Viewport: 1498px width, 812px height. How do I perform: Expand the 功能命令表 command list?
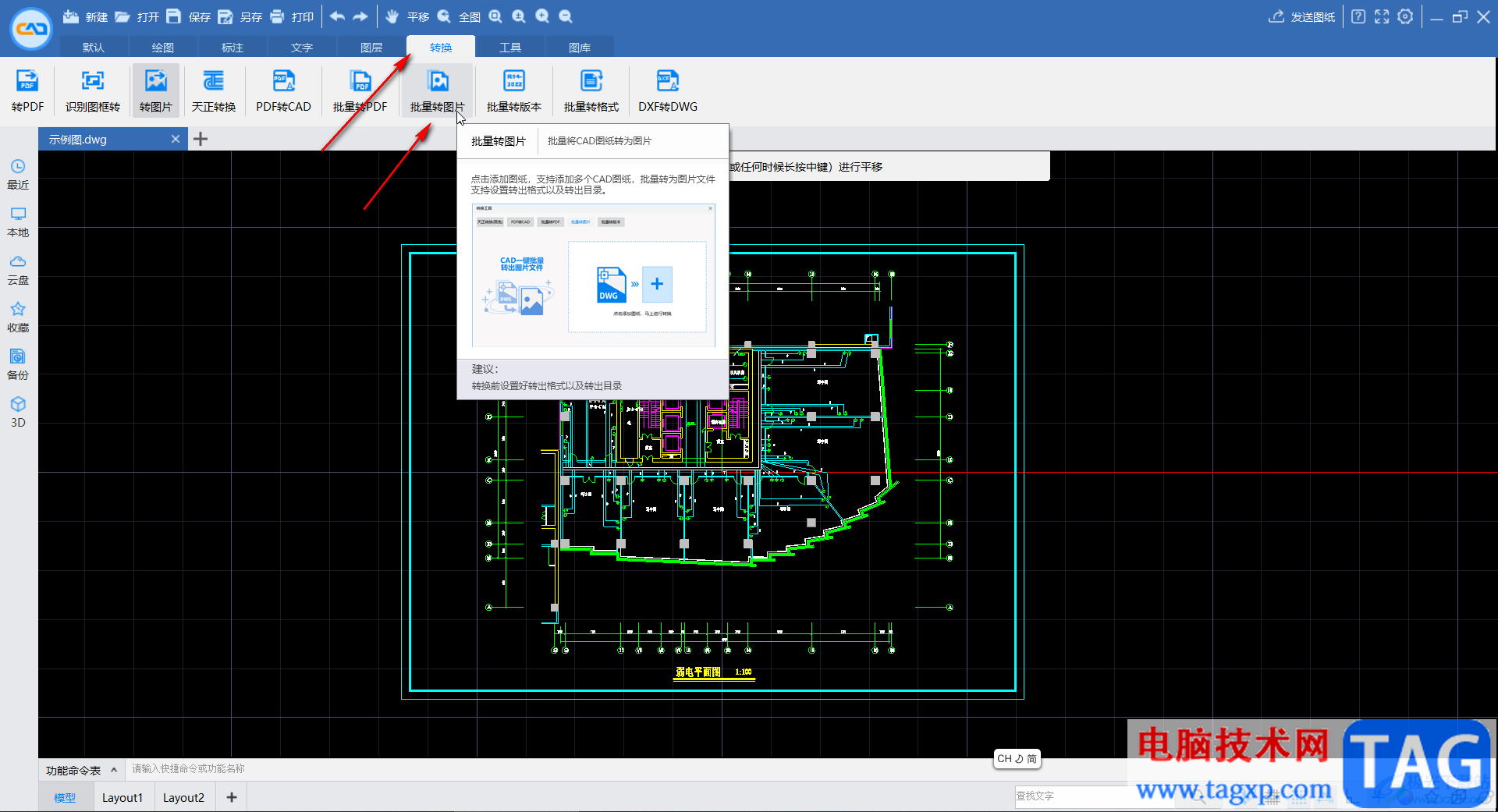(x=81, y=770)
